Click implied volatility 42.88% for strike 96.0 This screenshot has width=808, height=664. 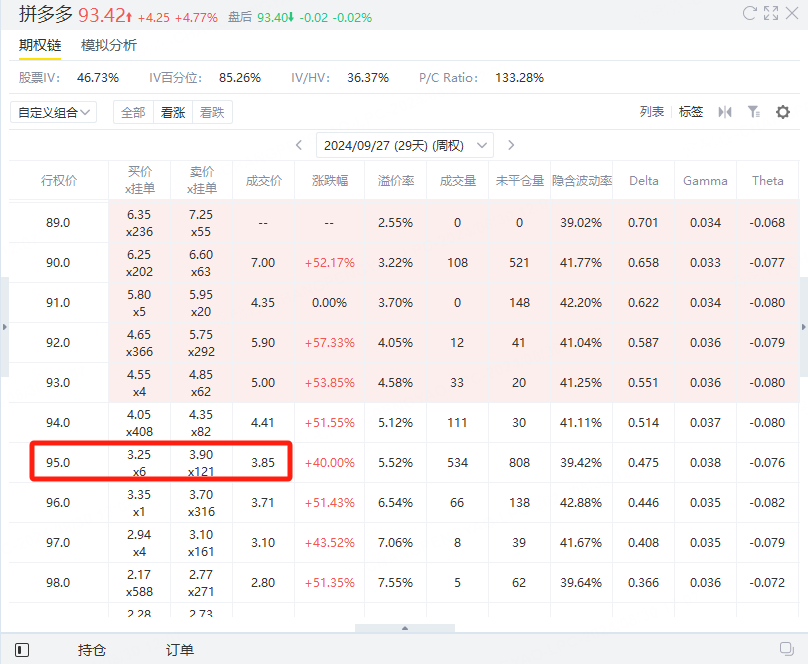(x=581, y=502)
